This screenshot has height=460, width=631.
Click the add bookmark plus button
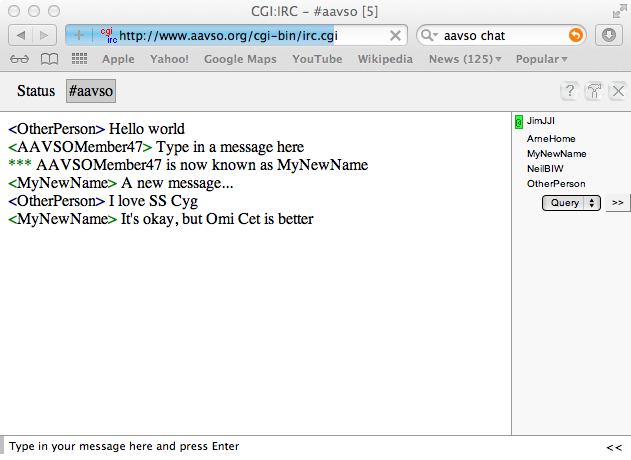coord(80,35)
